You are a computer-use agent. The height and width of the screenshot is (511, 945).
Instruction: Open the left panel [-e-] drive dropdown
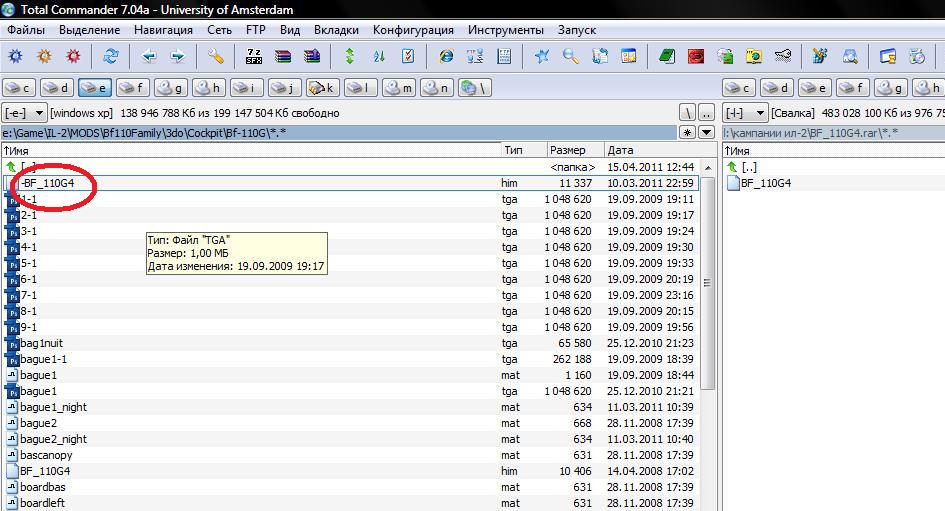24,113
